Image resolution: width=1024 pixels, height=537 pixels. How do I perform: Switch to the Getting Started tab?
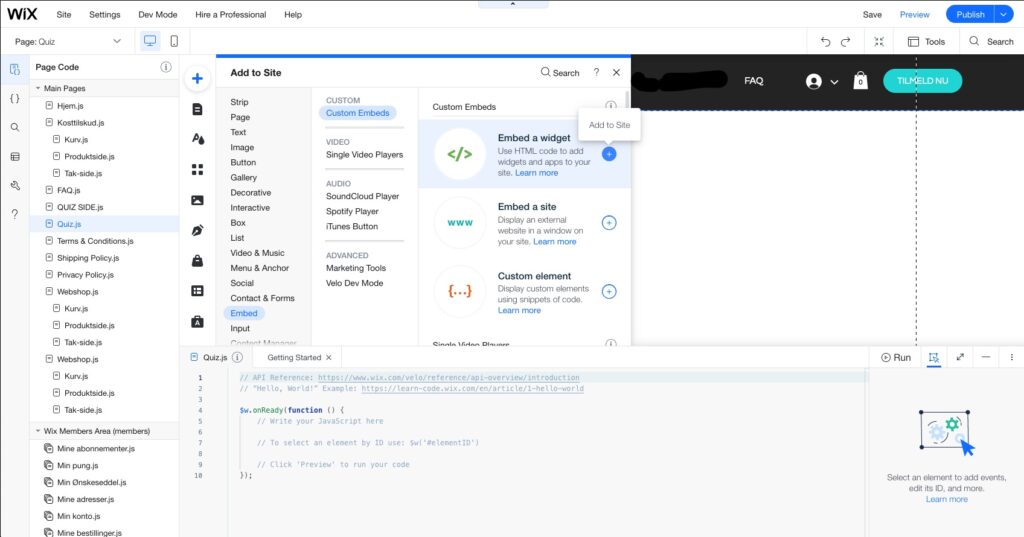[x=294, y=357]
